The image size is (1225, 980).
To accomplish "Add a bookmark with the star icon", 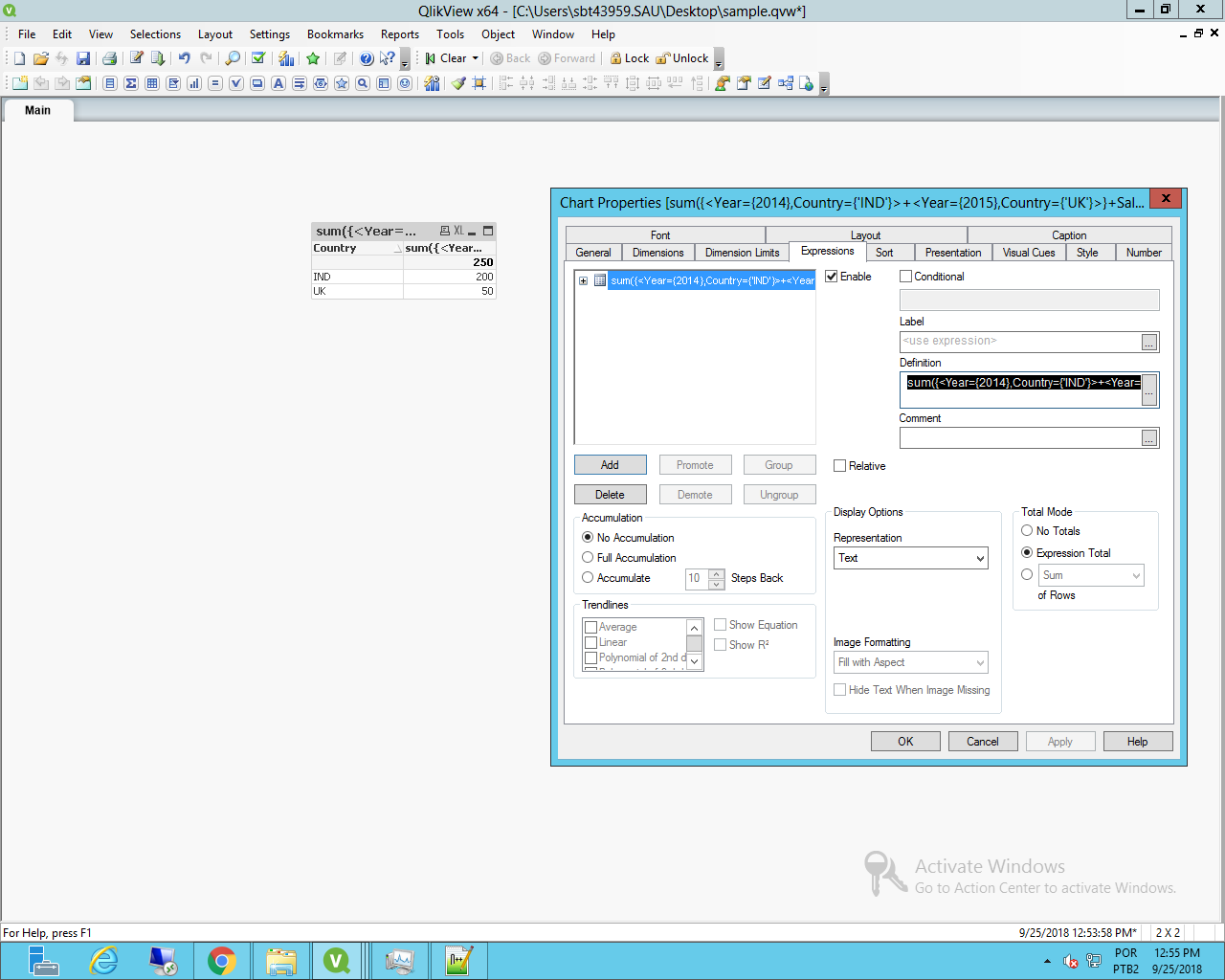I will tap(313, 58).
